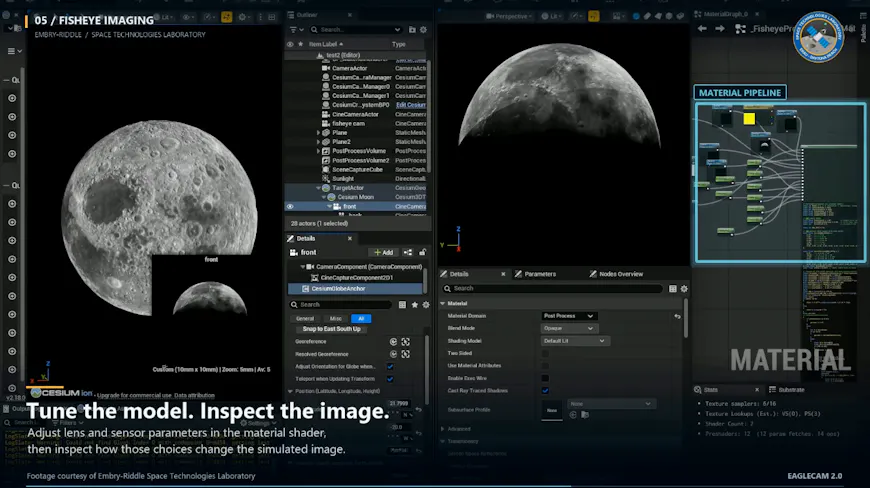Click hamburger menu in left viewport

click(x=14, y=51)
